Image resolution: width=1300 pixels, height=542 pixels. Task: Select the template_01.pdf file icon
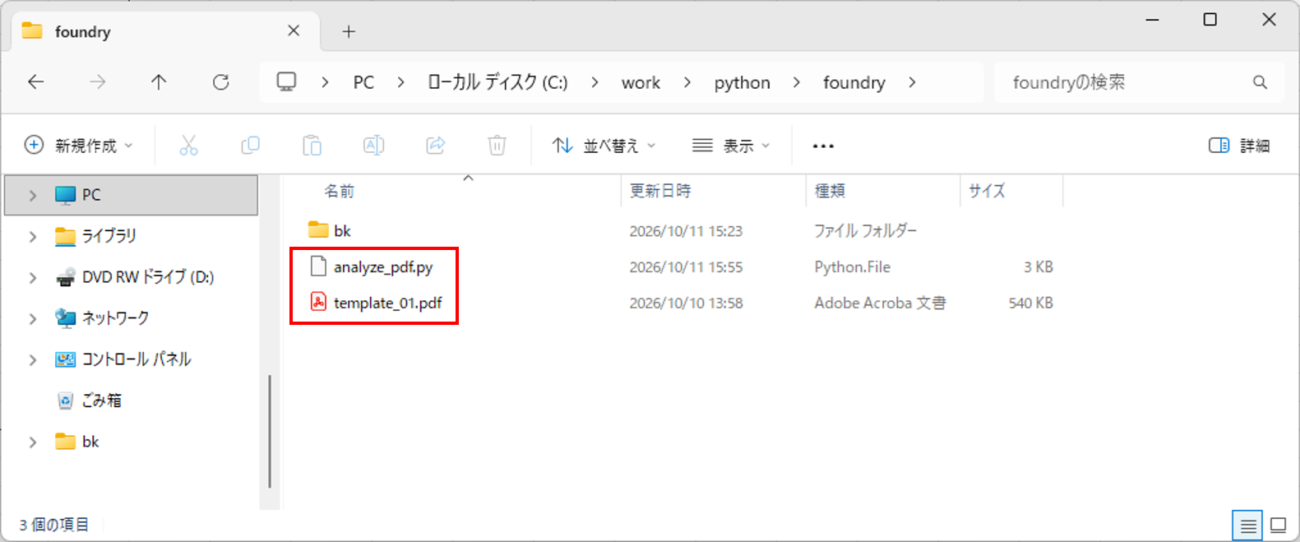click(x=318, y=302)
